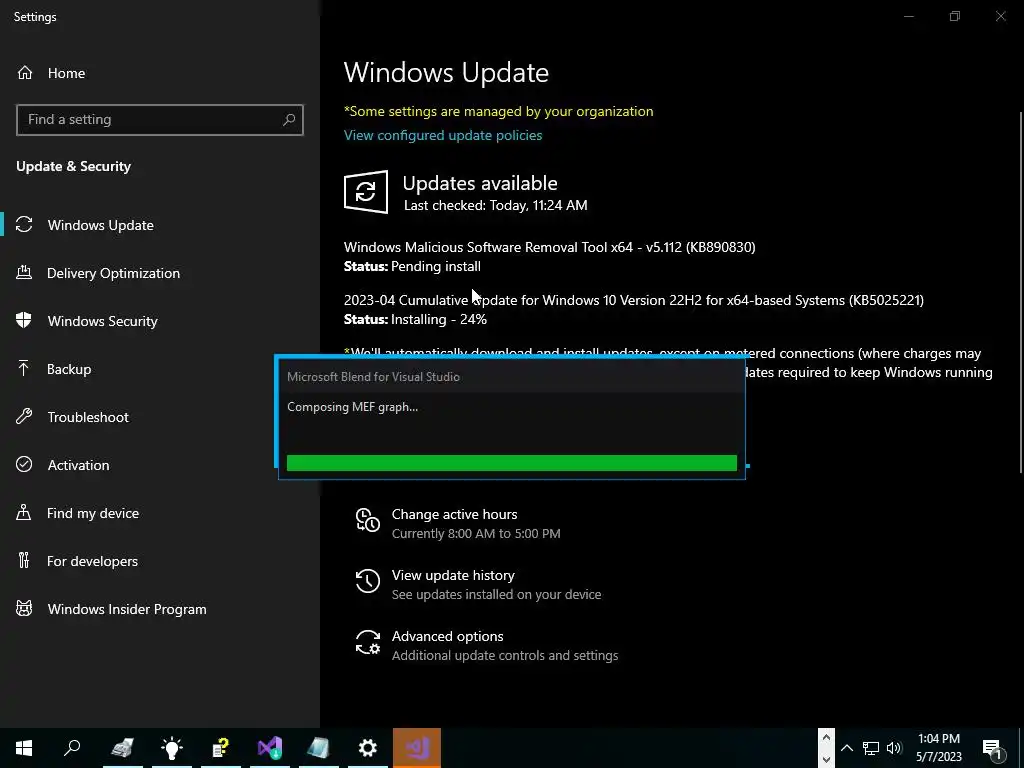Click the Delivery Optimization icon
The height and width of the screenshot is (768, 1024).
[x=24, y=272]
